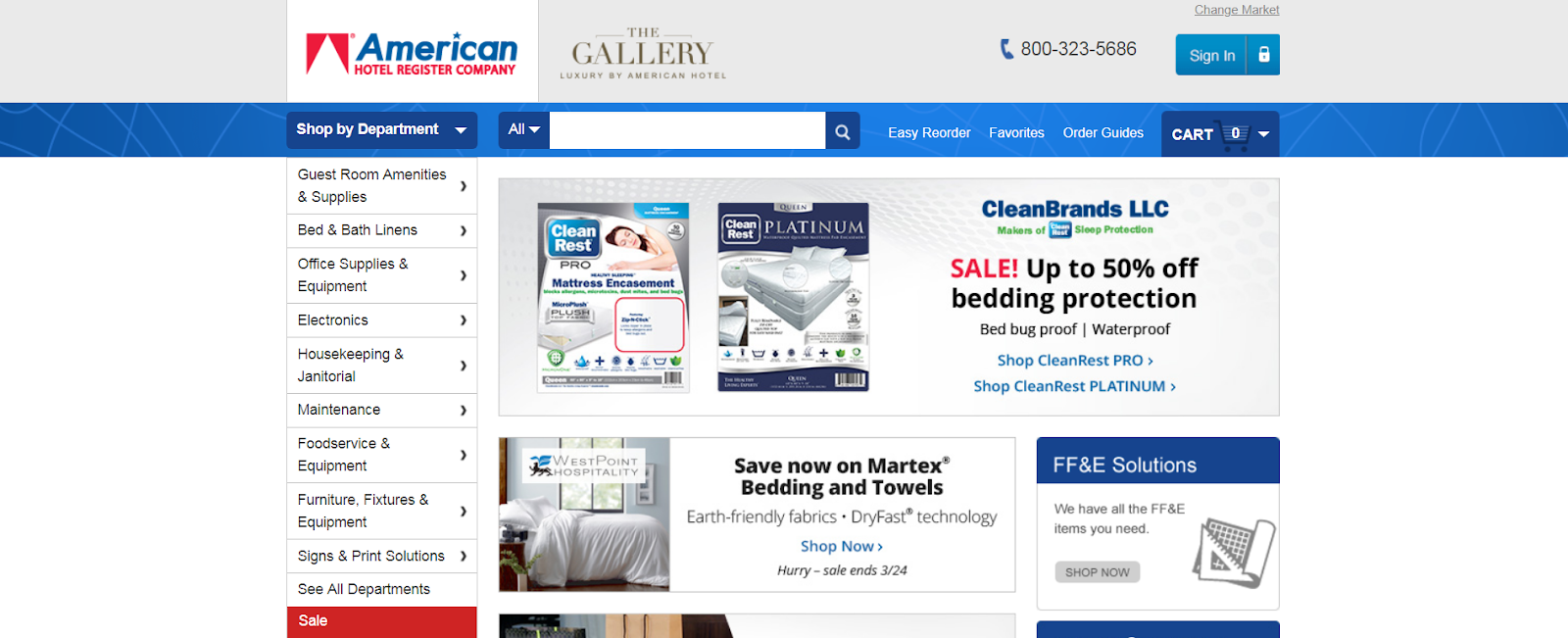Open the All search category dropdown
Viewport: 1568px width, 638px height.
pyautogui.click(x=524, y=130)
